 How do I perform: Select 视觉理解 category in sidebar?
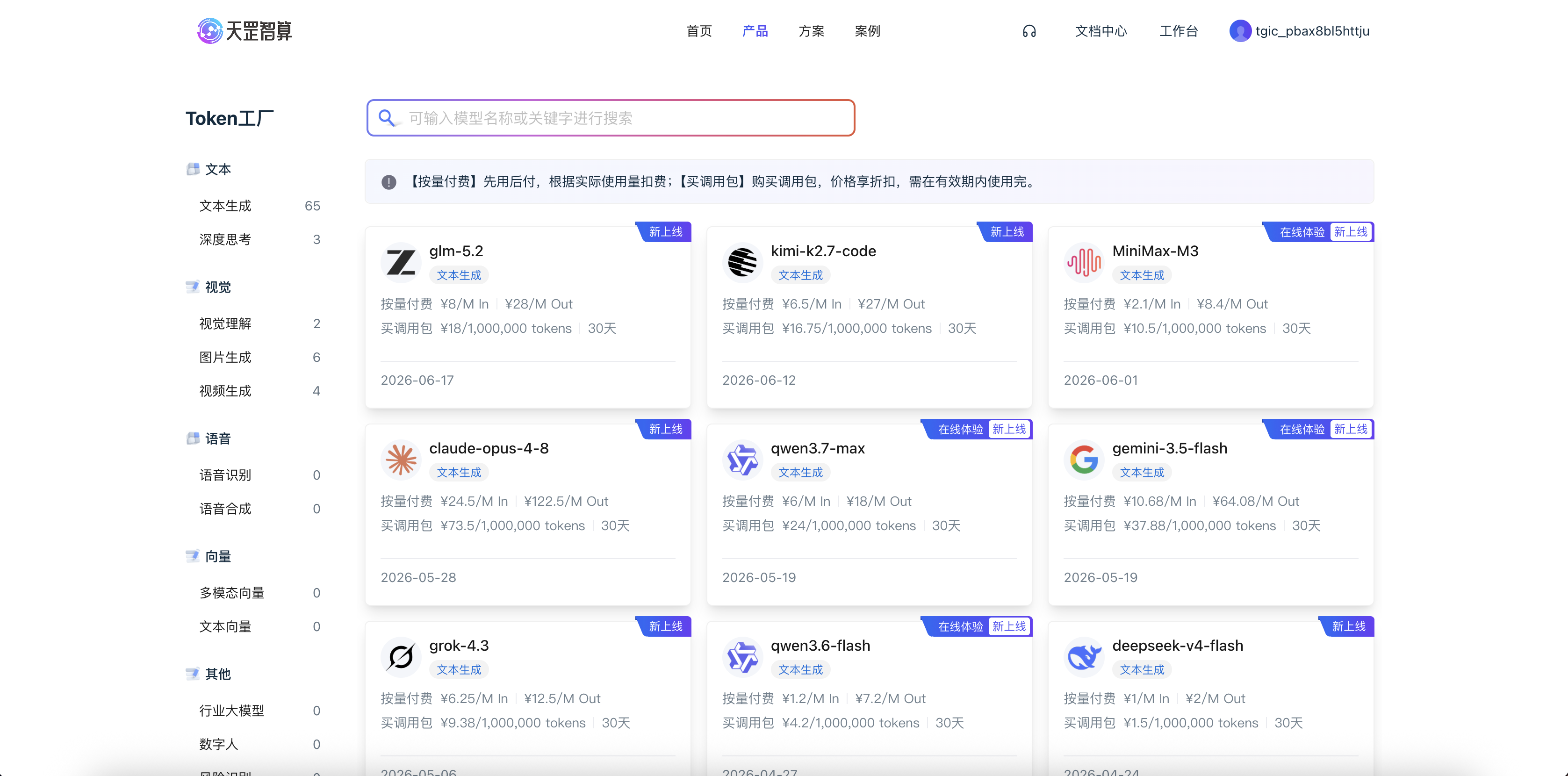coord(260,323)
